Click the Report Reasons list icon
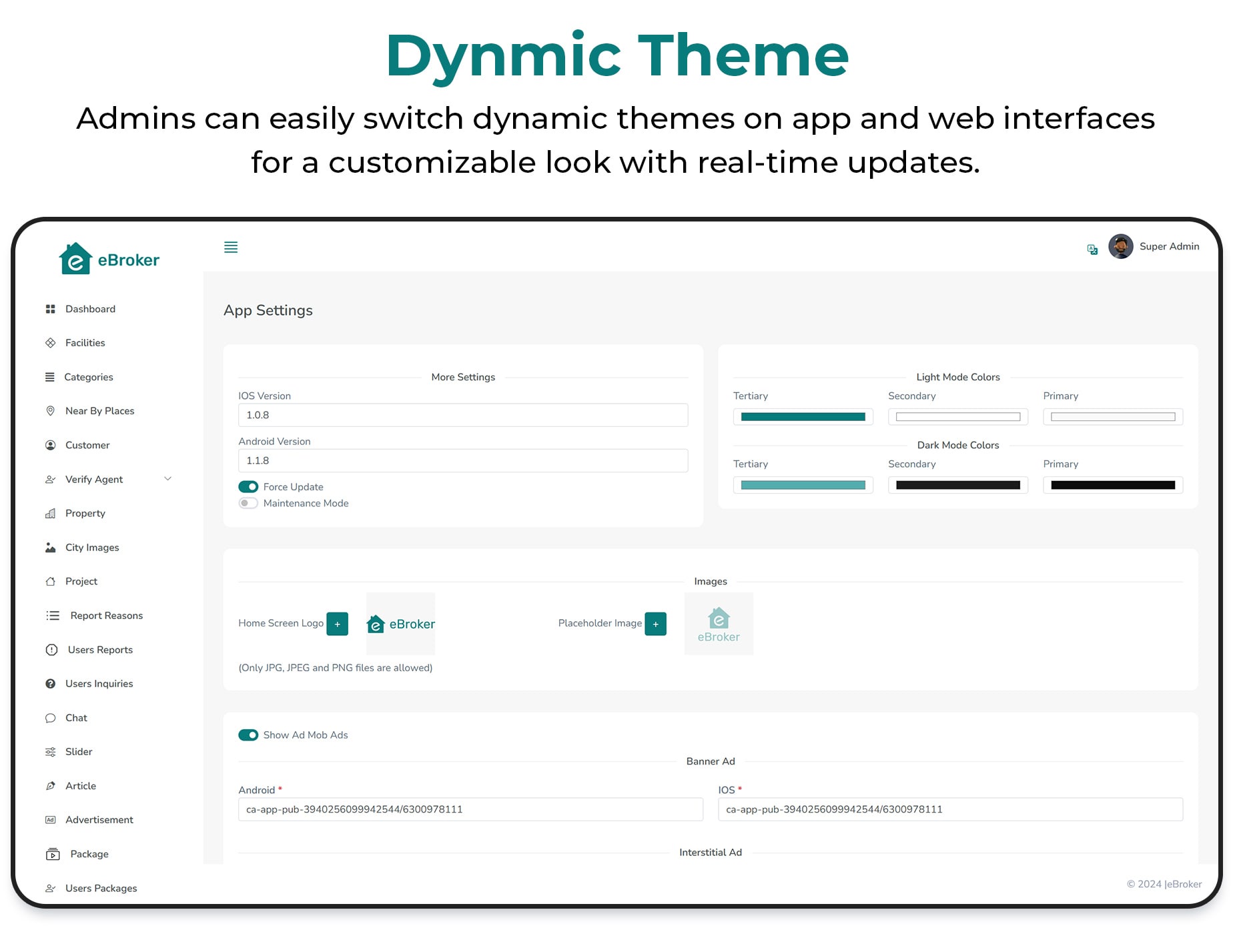1233x952 pixels. click(53, 615)
